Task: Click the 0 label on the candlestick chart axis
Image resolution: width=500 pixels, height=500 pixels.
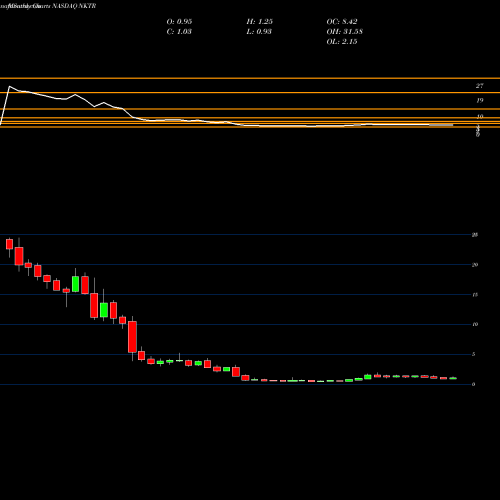Action: click(473, 384)
